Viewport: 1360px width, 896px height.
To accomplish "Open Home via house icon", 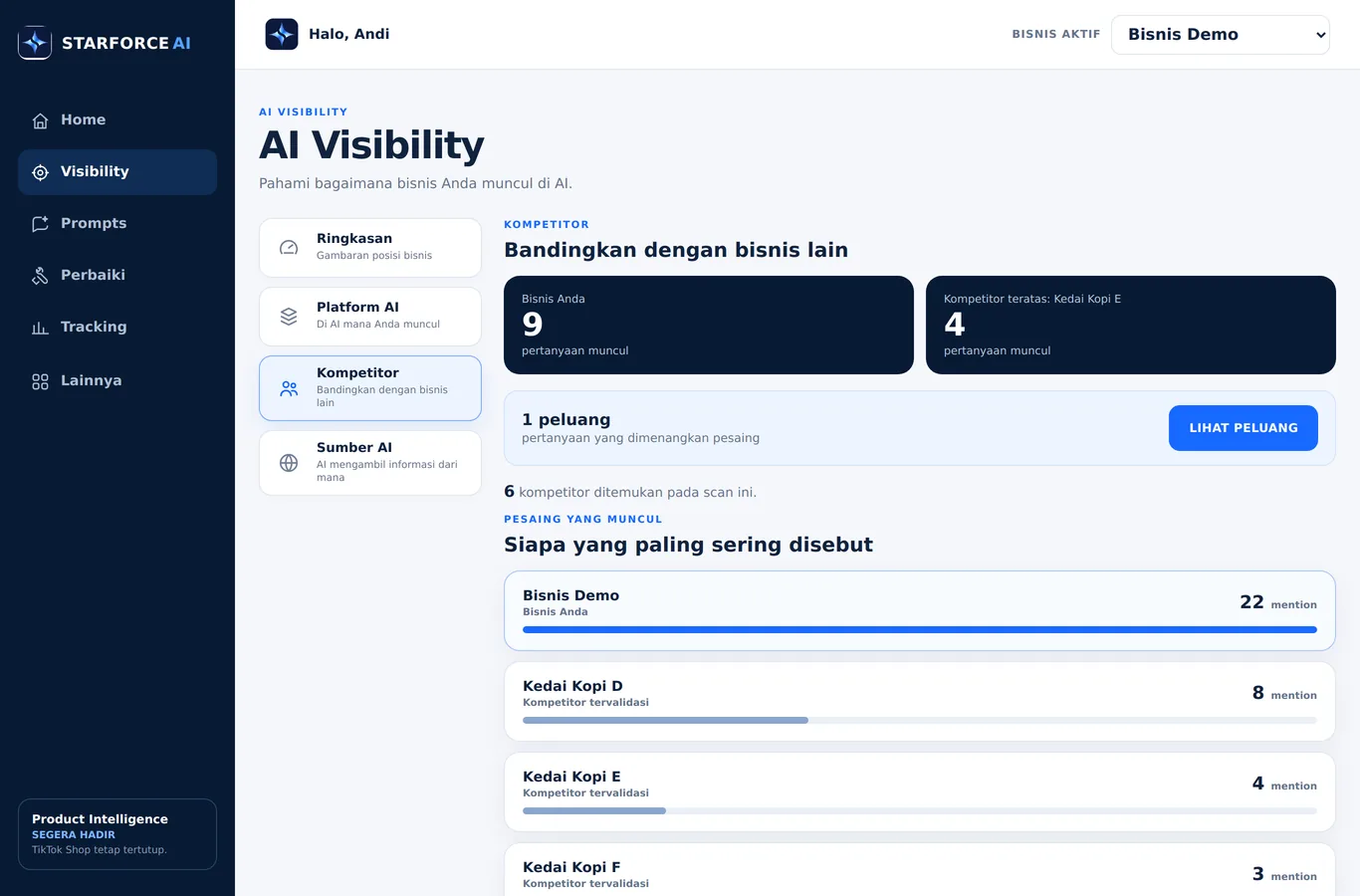I will pos(40,120).
